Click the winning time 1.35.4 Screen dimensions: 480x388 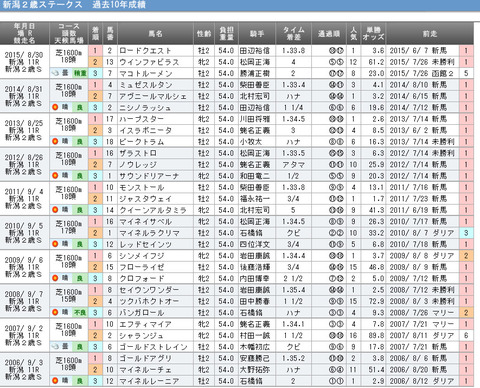click(x=293, y=290)
